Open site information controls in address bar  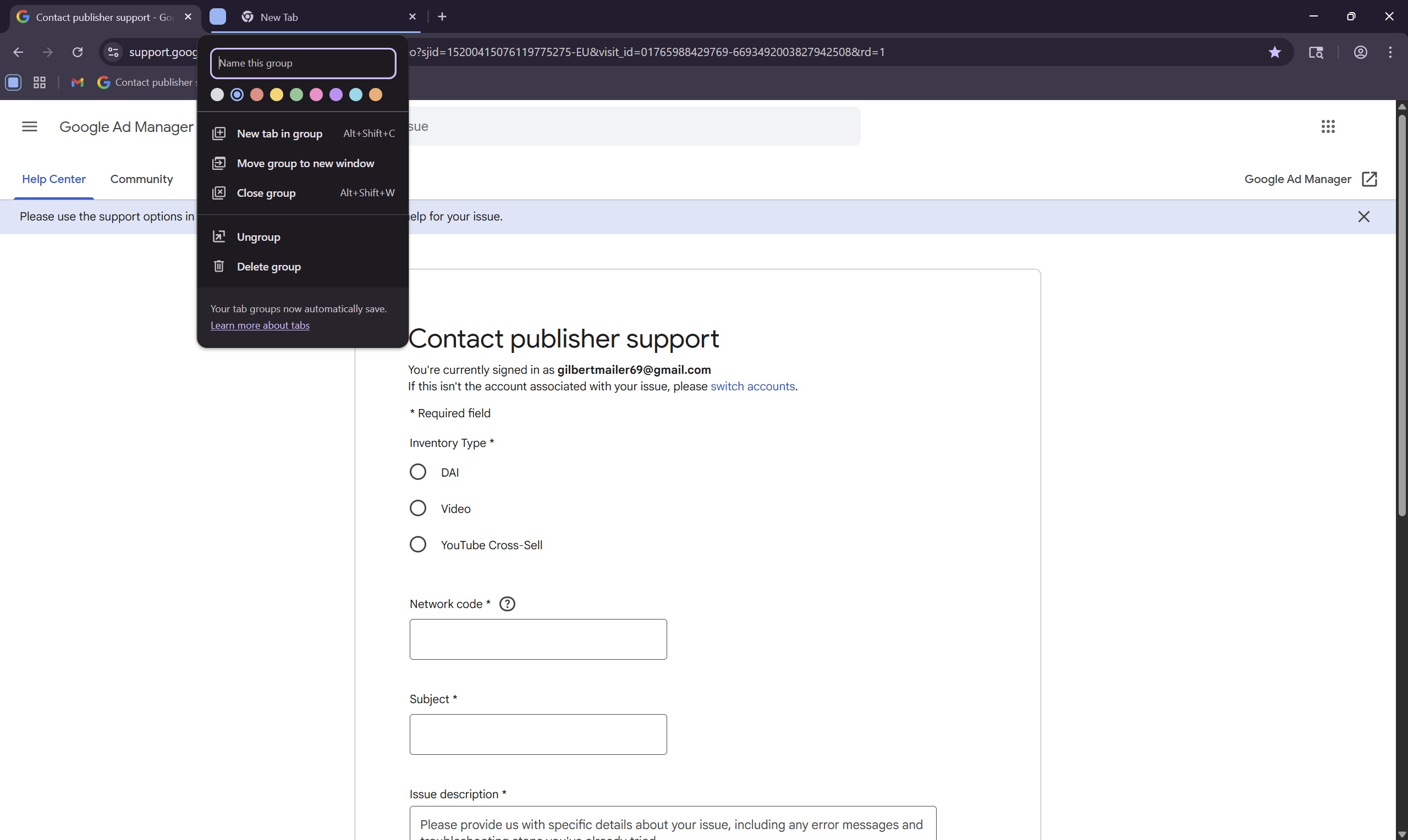[x=113, y=52]
